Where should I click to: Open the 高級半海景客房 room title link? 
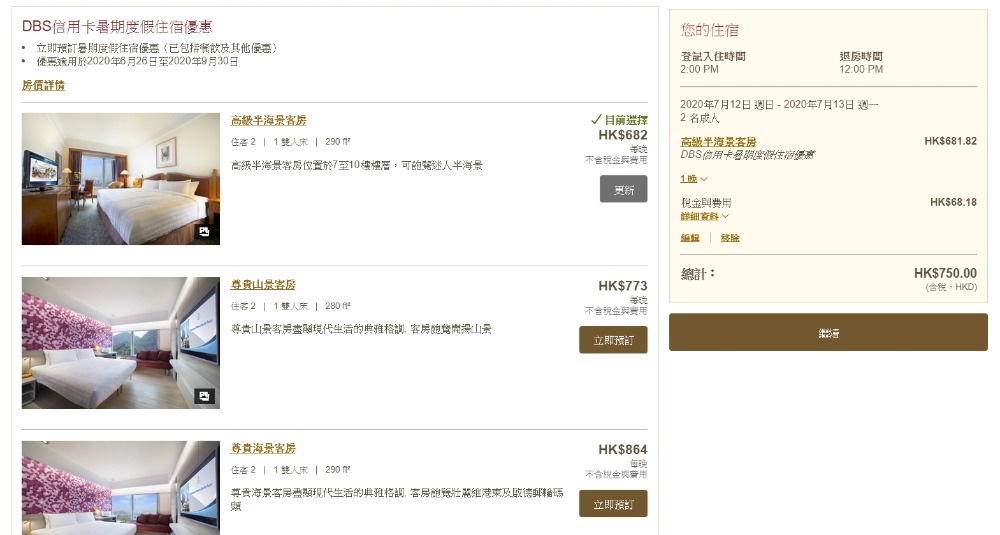[269, 120]
